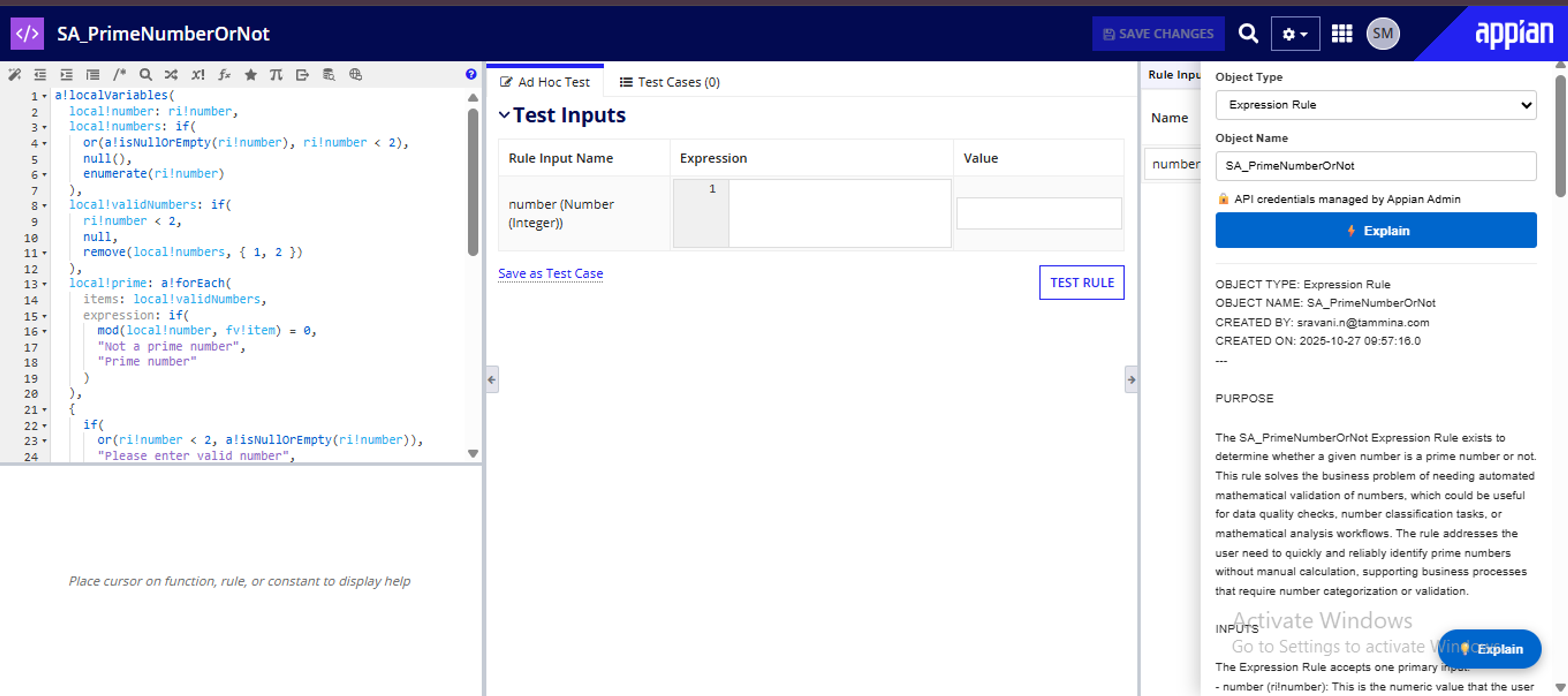Click the number Value input box

[x=1038, y=214]
